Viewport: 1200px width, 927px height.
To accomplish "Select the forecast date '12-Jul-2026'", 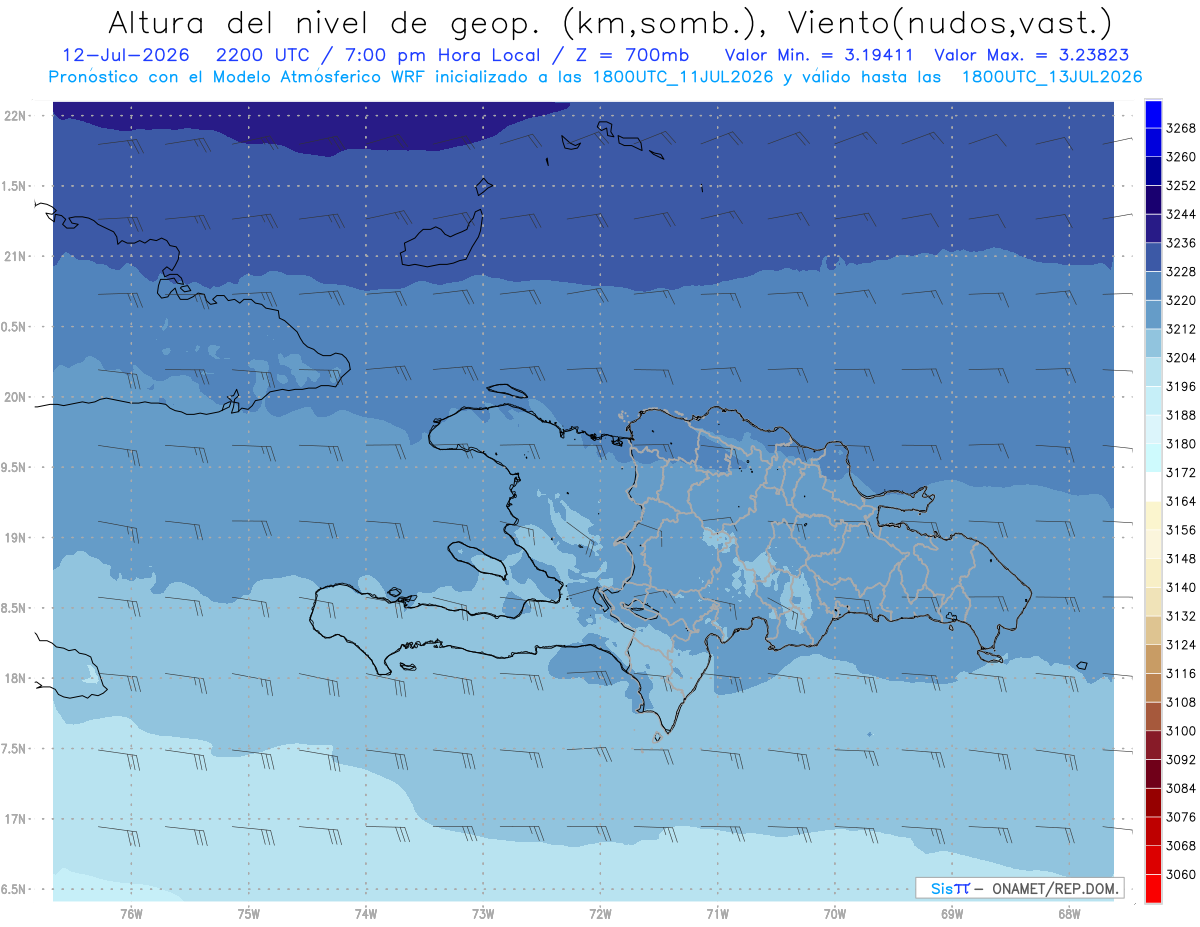I will click(125, 55).
